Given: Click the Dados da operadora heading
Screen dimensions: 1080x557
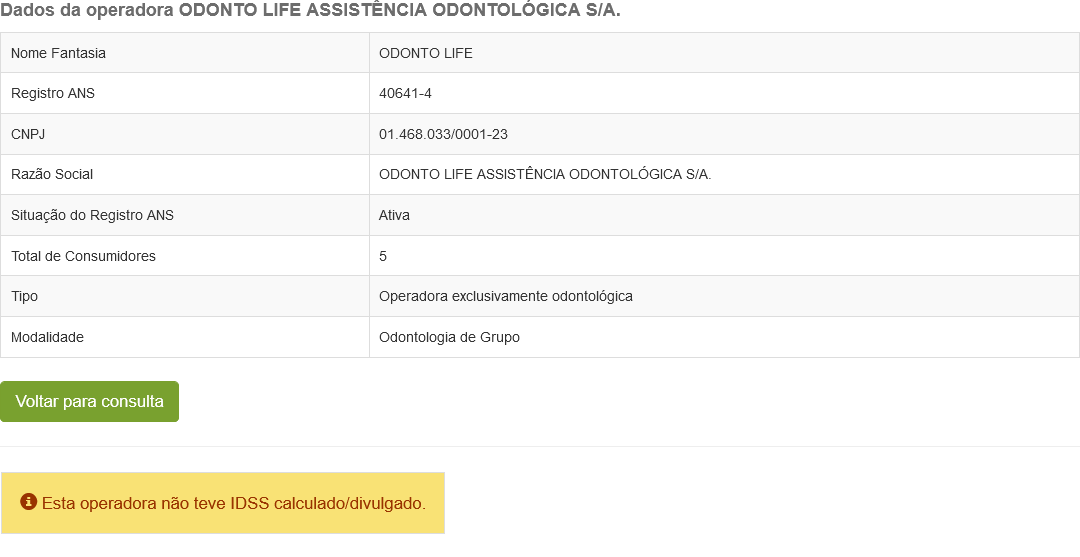Looking at the screenshot, I should (x=310, y=10).
